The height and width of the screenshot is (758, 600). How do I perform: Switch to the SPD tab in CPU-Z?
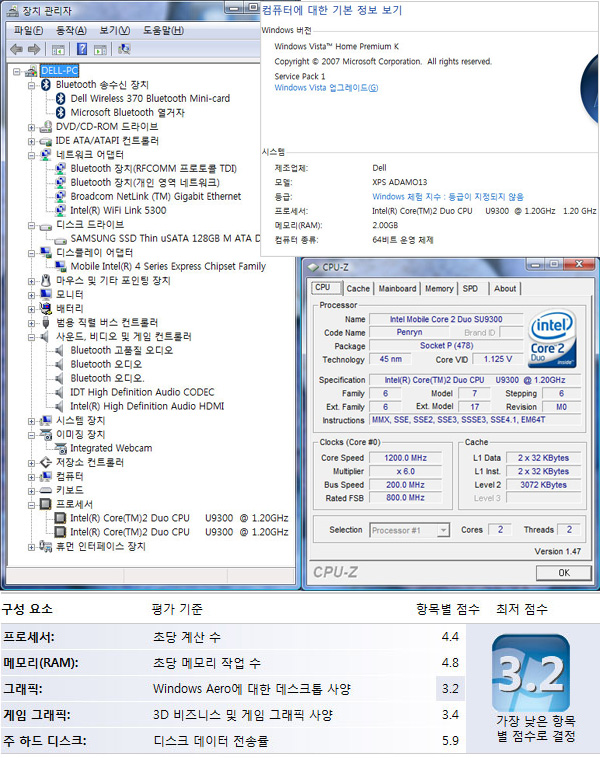tap(470, 289)
